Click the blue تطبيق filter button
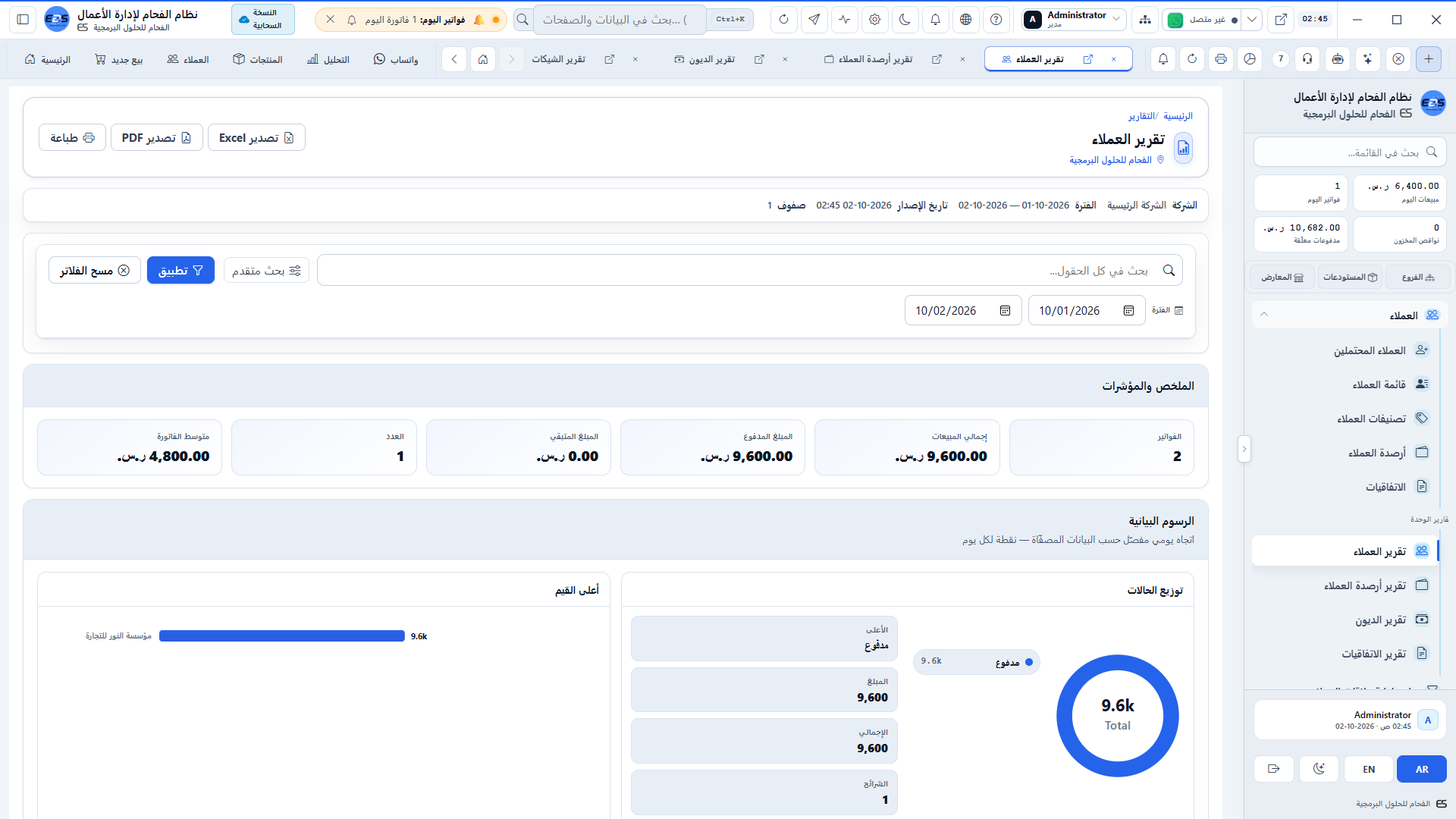The image size is (1456, 819). coord(180,270)
